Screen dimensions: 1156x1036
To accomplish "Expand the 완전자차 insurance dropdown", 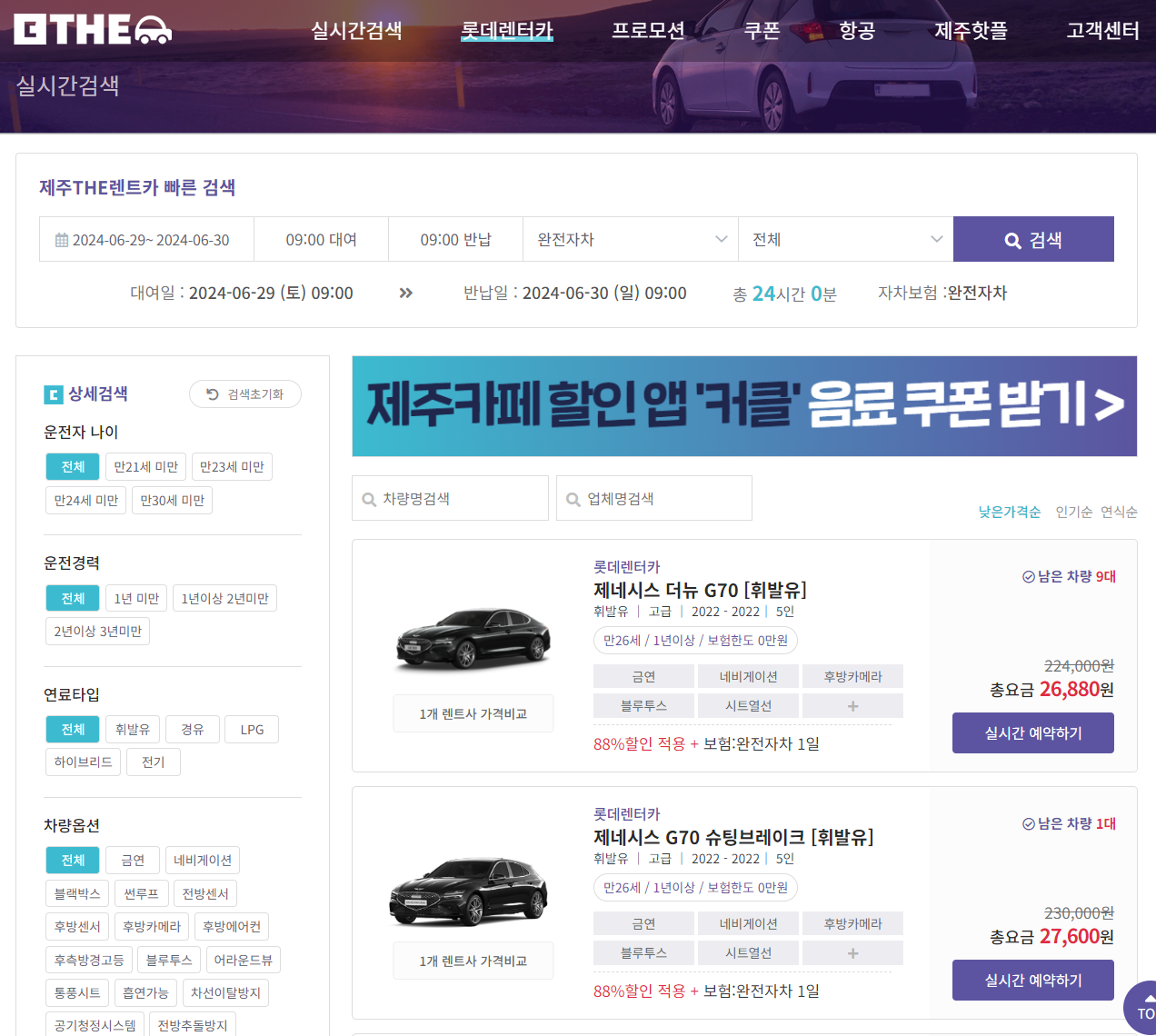I will pyautogui.click(x=631, y=239).
